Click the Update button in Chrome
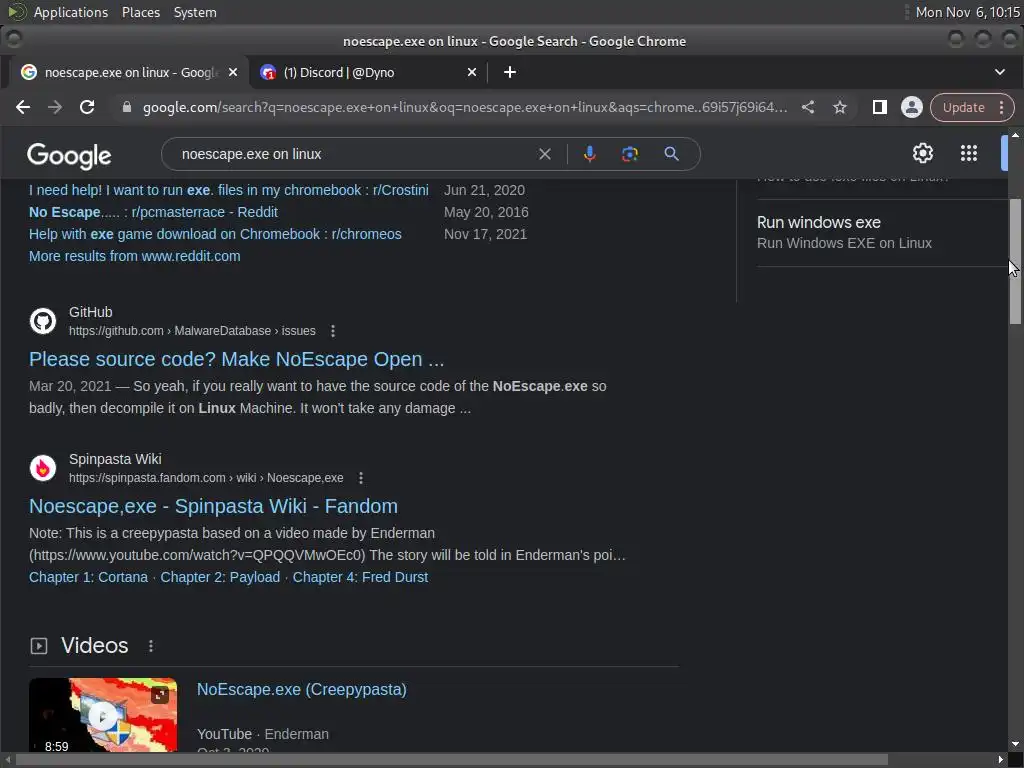1024x768 pixels. coord(963,107)
